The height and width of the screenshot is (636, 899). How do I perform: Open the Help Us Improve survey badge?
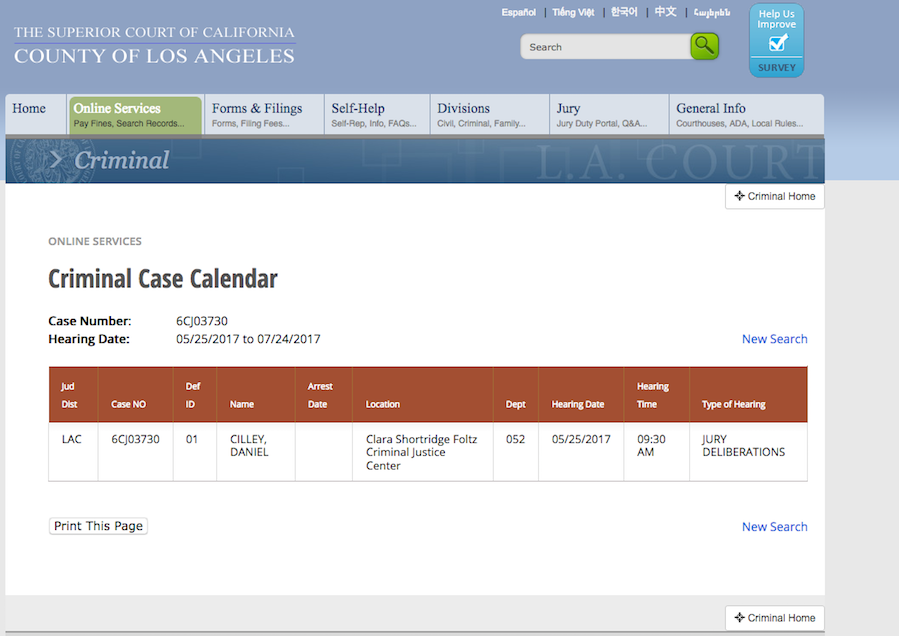pos(776,41)
